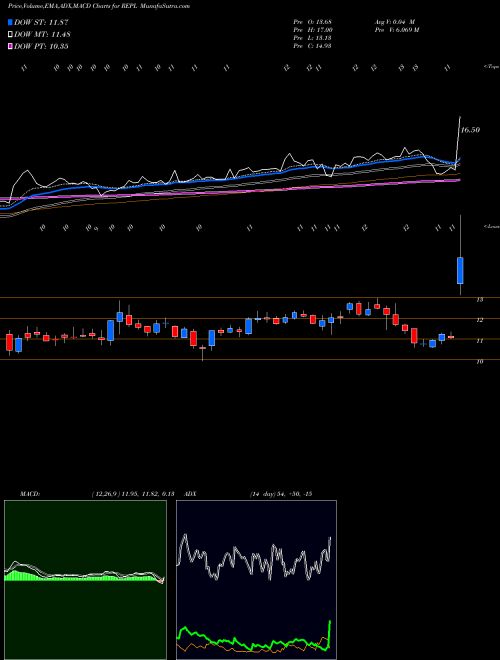Screen dimensions: 500x660
Task: Click the '<Tops' label at right edge
Action: 491,67
